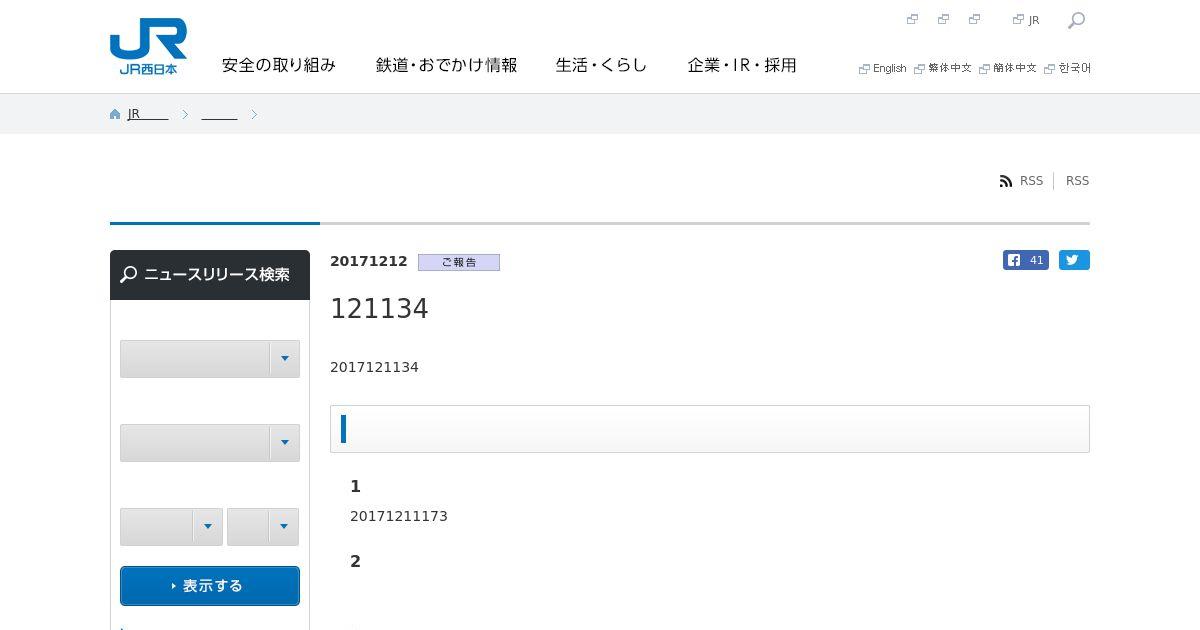Click the RSS feed icon
This screenshot has height=630, width=1200.
[x=1006, y=181]
